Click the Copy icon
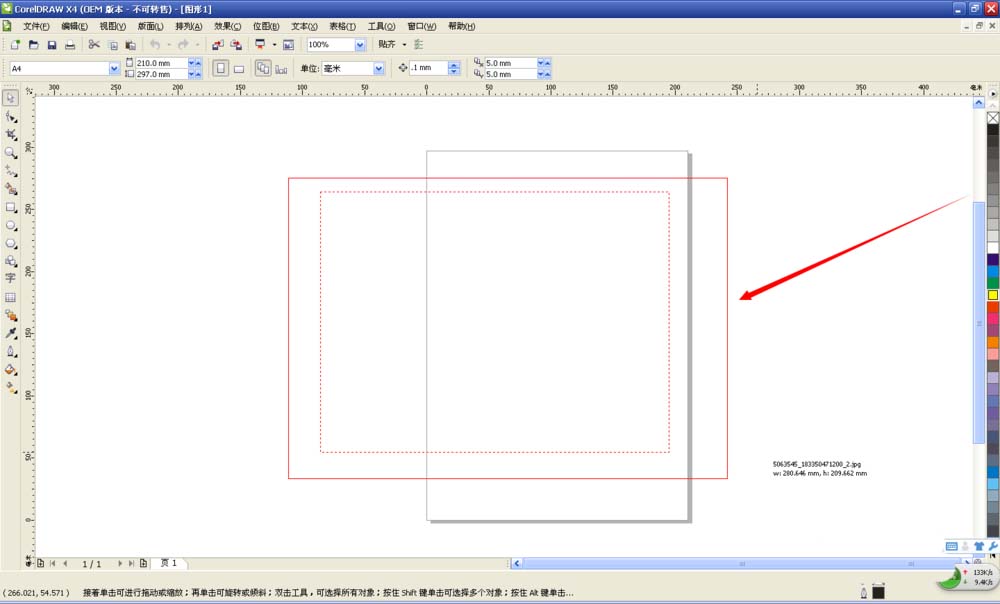 113,45
